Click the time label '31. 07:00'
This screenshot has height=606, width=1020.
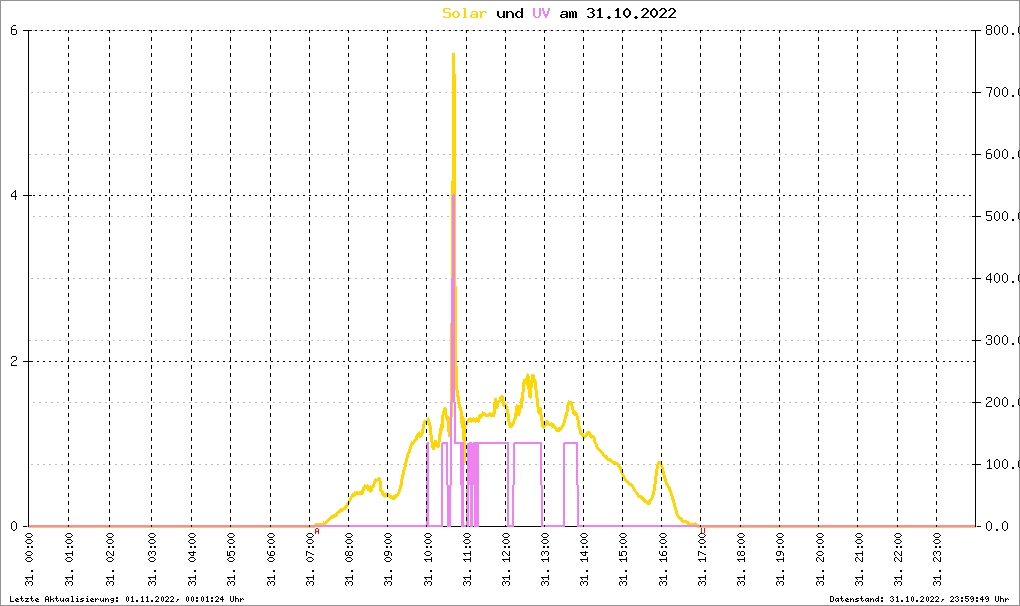(310, 560)
